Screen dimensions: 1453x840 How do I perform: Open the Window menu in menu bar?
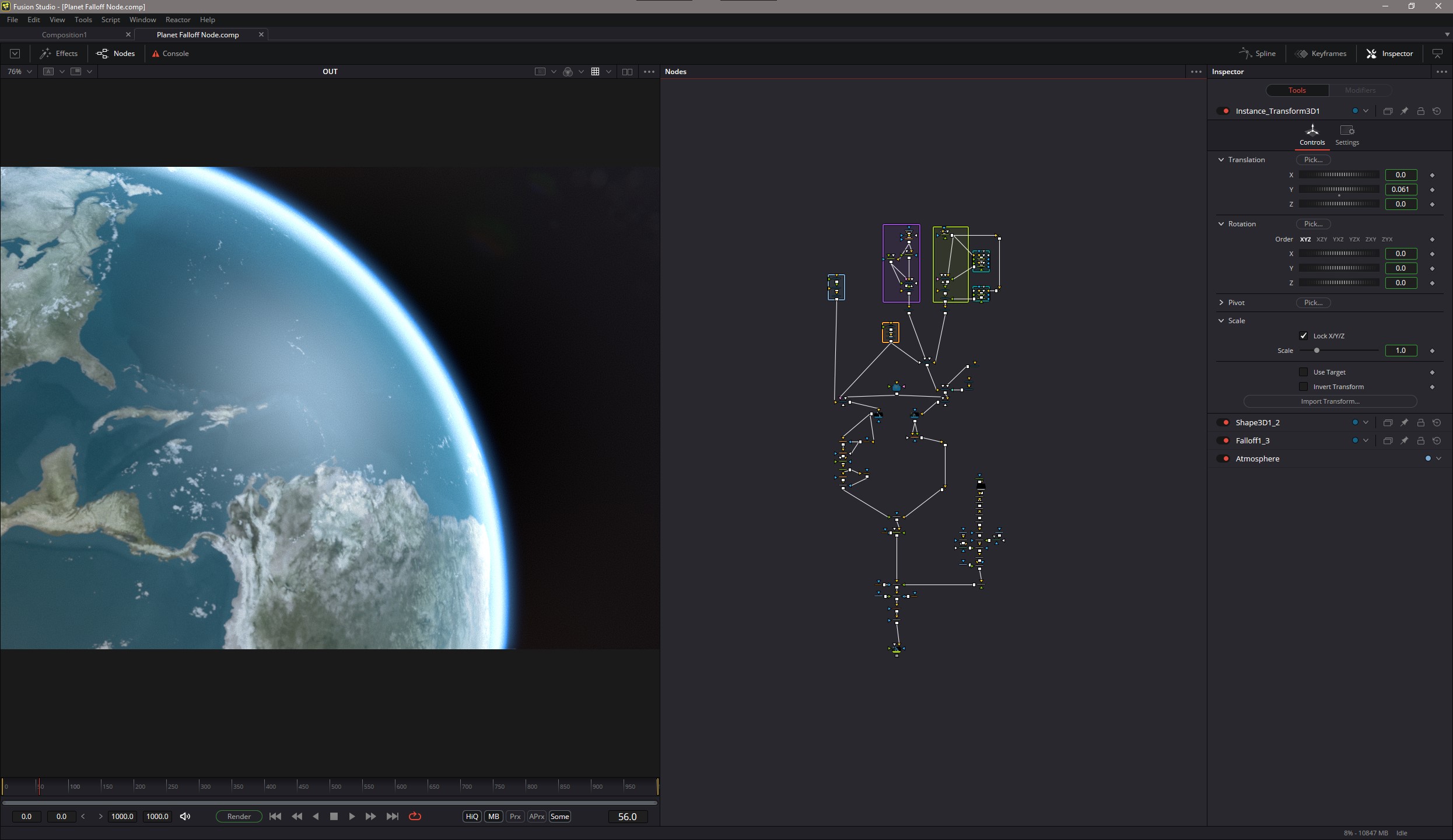(x=142, y=19)
